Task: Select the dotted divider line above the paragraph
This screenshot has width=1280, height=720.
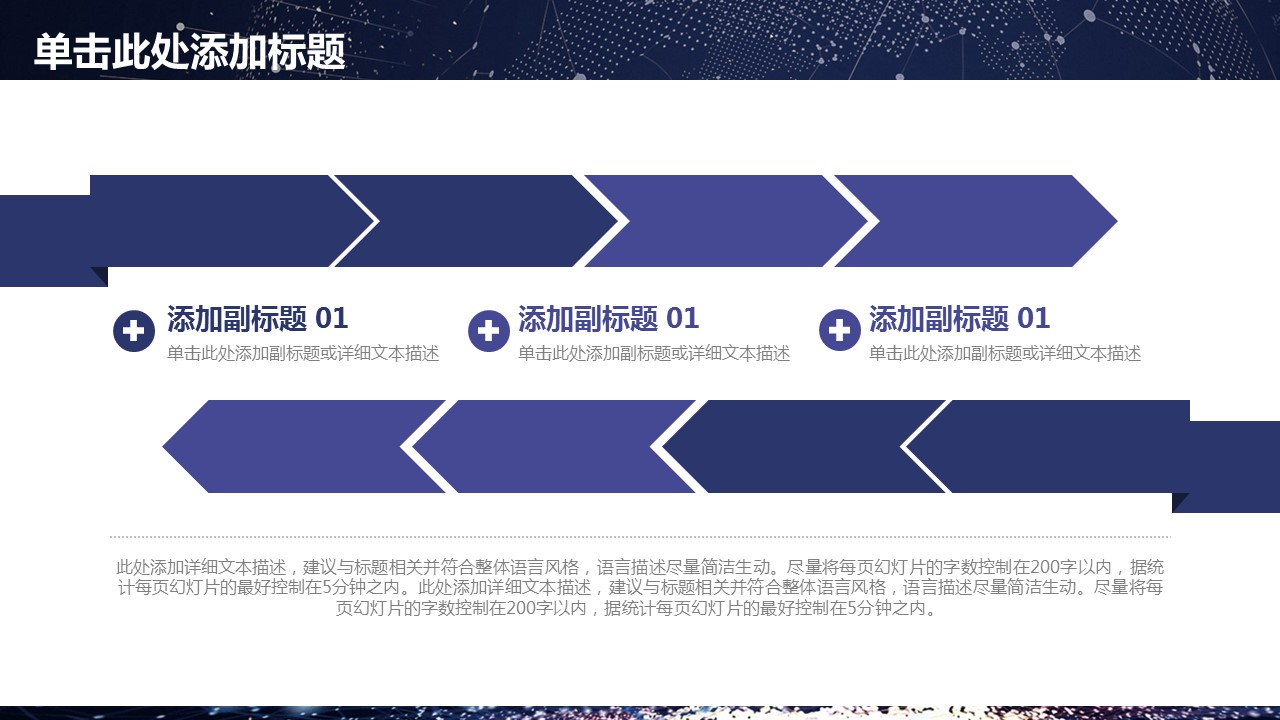Action: pos(640,537)
